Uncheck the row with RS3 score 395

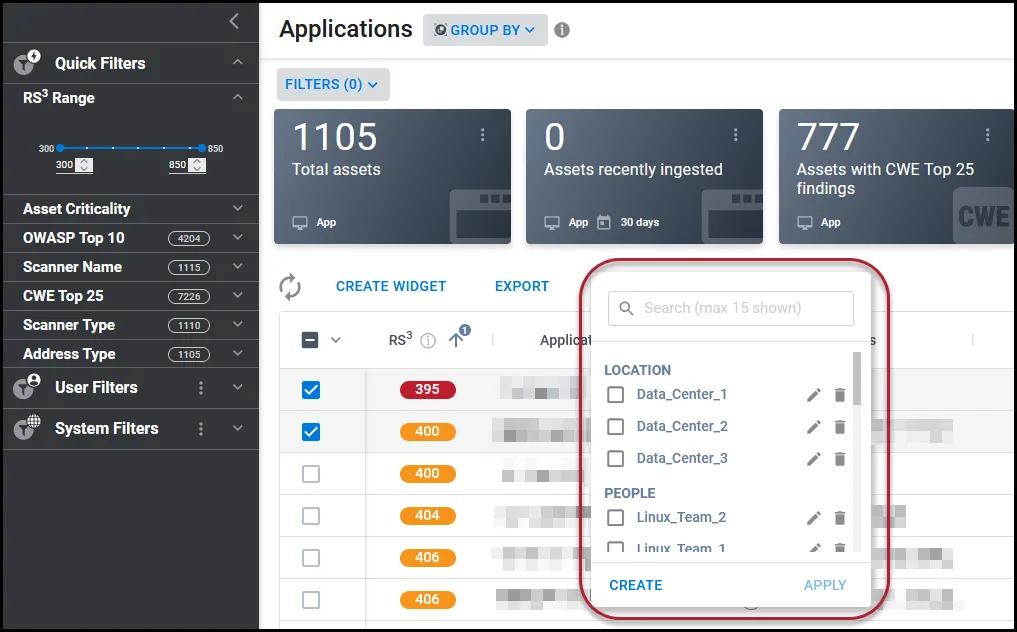pyautogui.click(x=311, y=389)
